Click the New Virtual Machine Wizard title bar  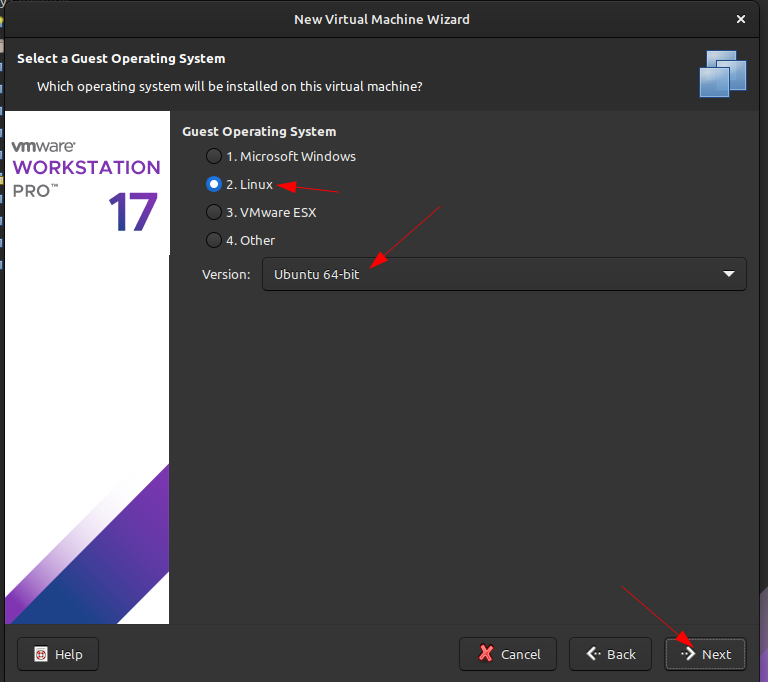click(381, 19)
